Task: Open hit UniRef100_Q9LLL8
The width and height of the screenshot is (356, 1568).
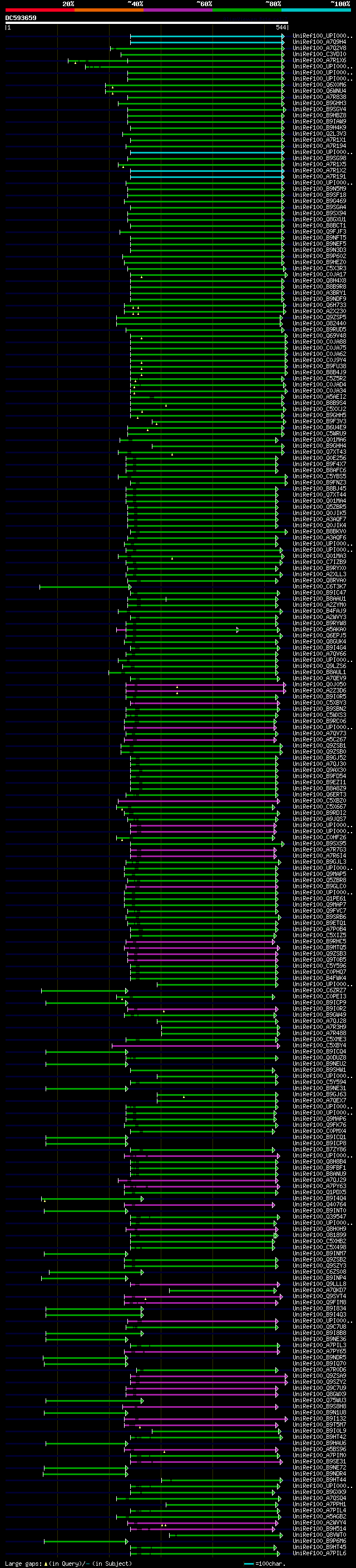Action: 319,1284
